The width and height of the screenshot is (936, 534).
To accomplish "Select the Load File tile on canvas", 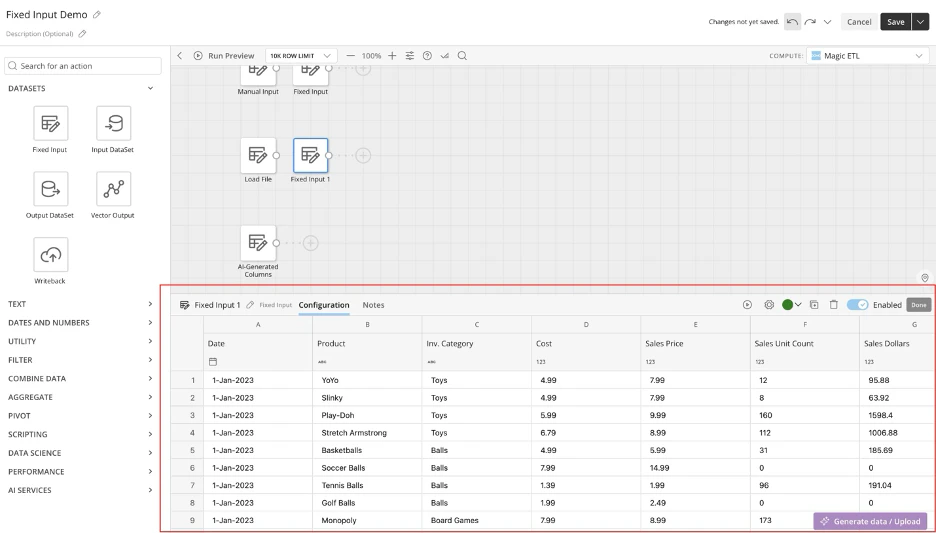I will 258,156.
